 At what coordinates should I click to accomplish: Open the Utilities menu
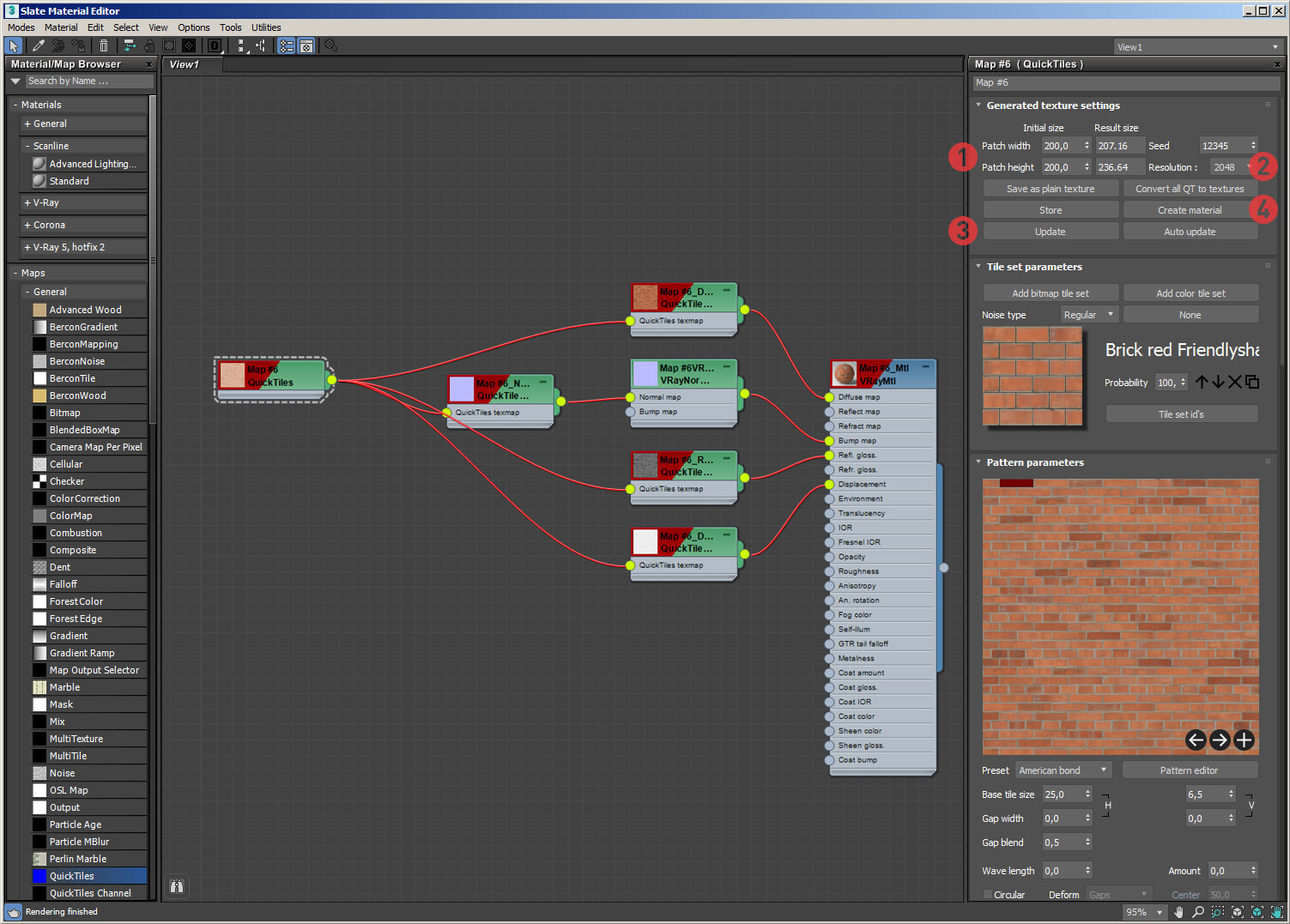pos(266,27)
